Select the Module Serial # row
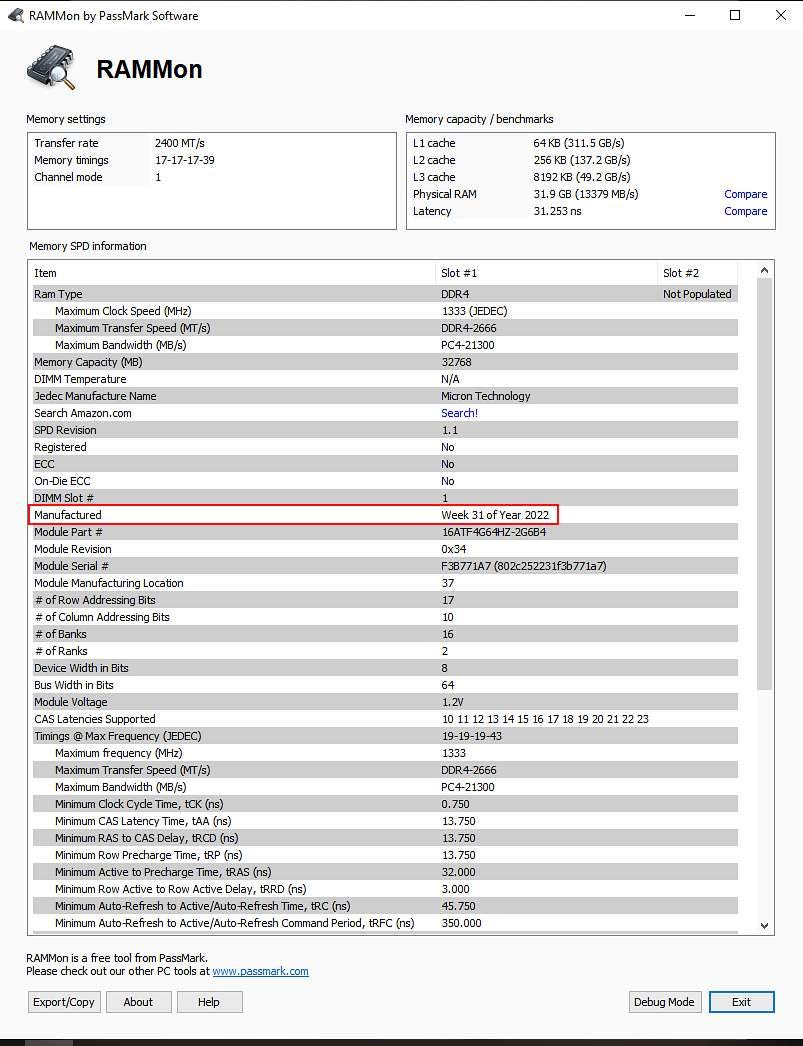803x1046 pixels. tap(385, 566)
